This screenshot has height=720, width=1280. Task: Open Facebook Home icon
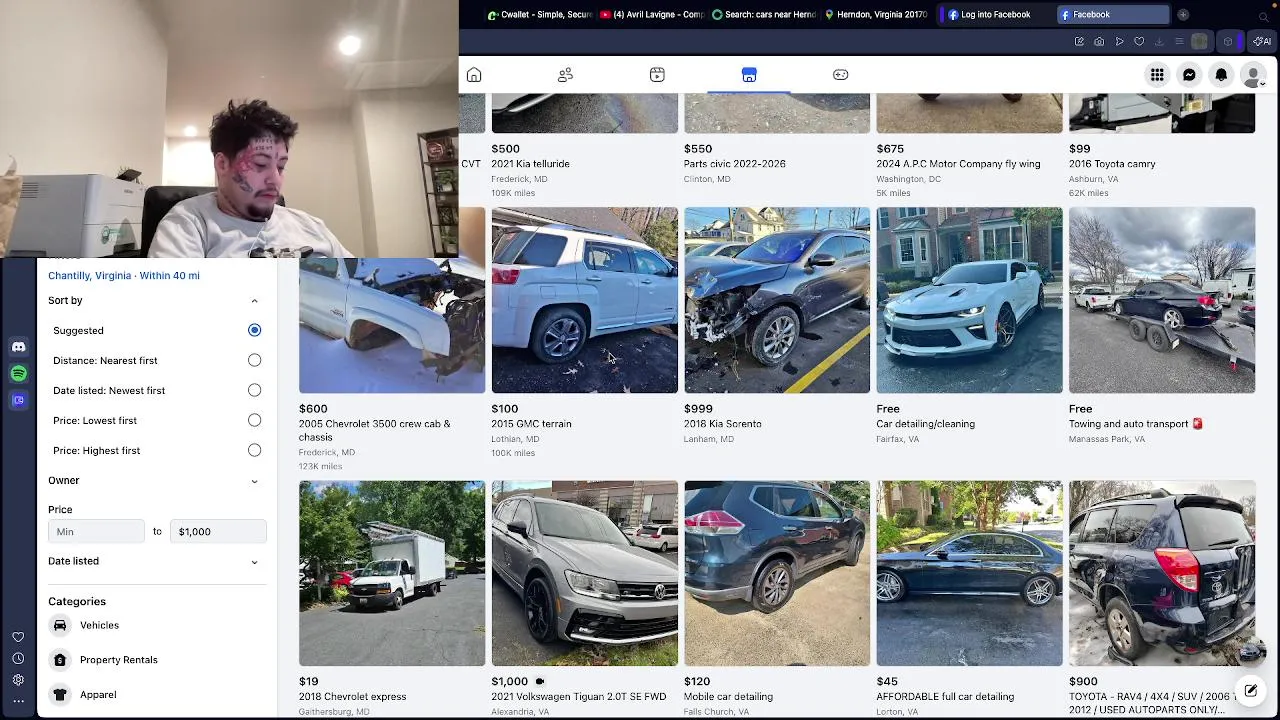click(474, 75)
